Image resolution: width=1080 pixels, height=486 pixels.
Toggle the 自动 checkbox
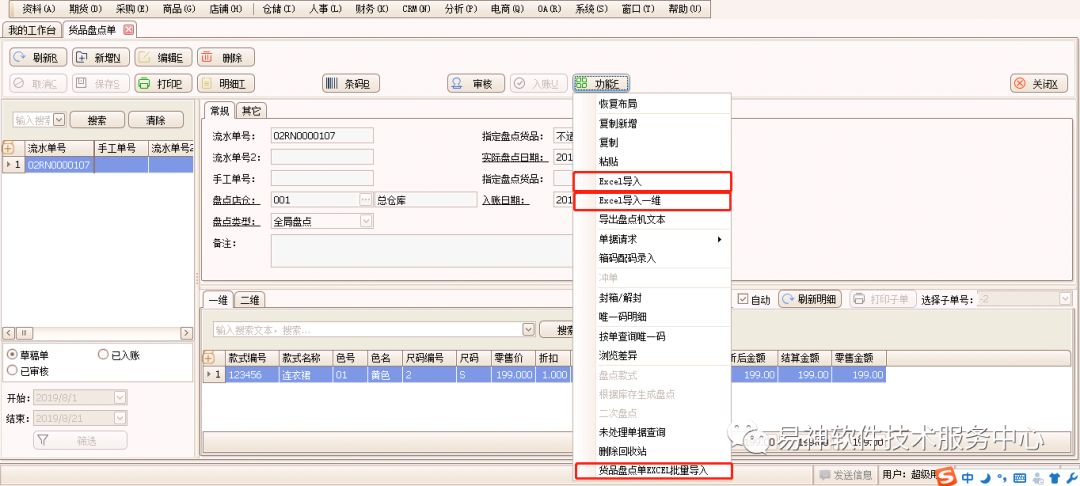742,299
